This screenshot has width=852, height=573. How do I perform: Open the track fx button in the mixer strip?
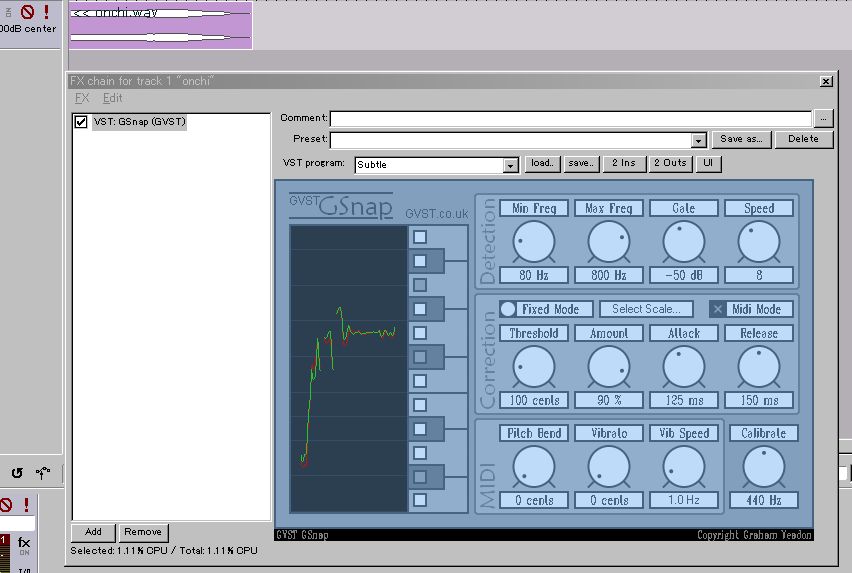[x=24, y=545]
